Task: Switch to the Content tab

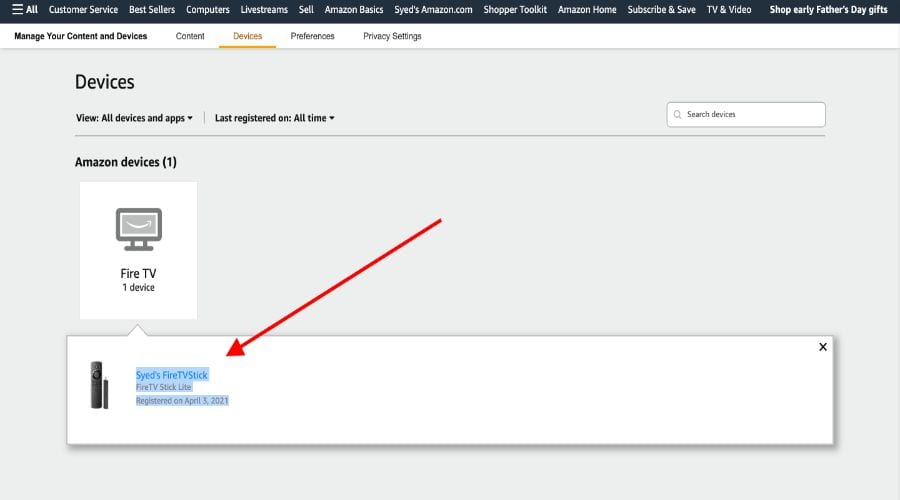Action: click(190, 36)
